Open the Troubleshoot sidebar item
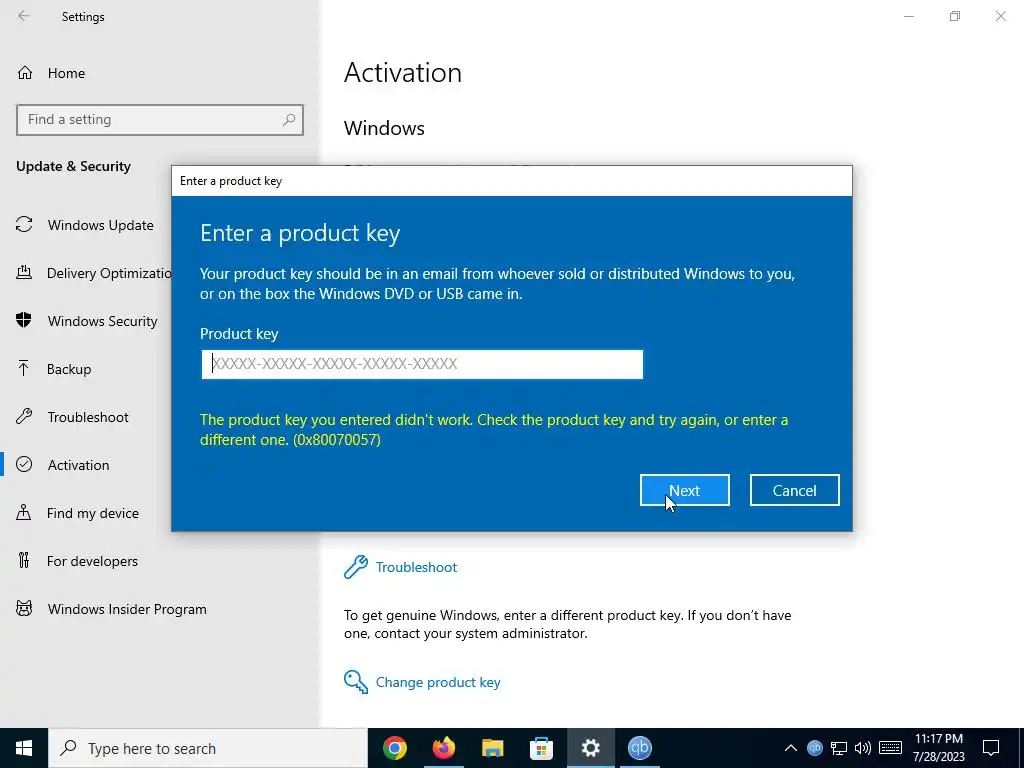1024x768 pixels. pyautogui.click(x=88, y=417)
